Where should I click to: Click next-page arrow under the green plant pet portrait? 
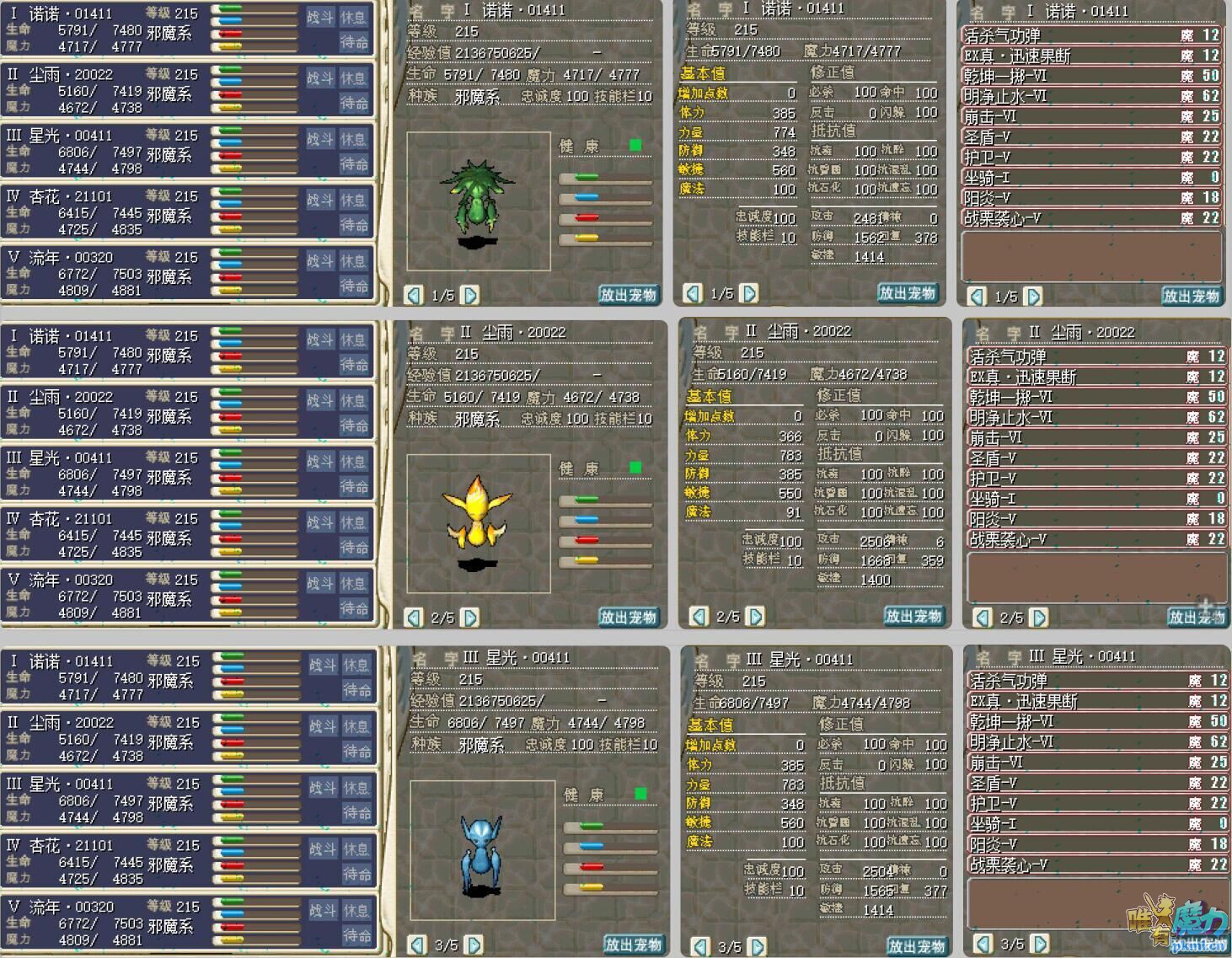pos(470,295)
